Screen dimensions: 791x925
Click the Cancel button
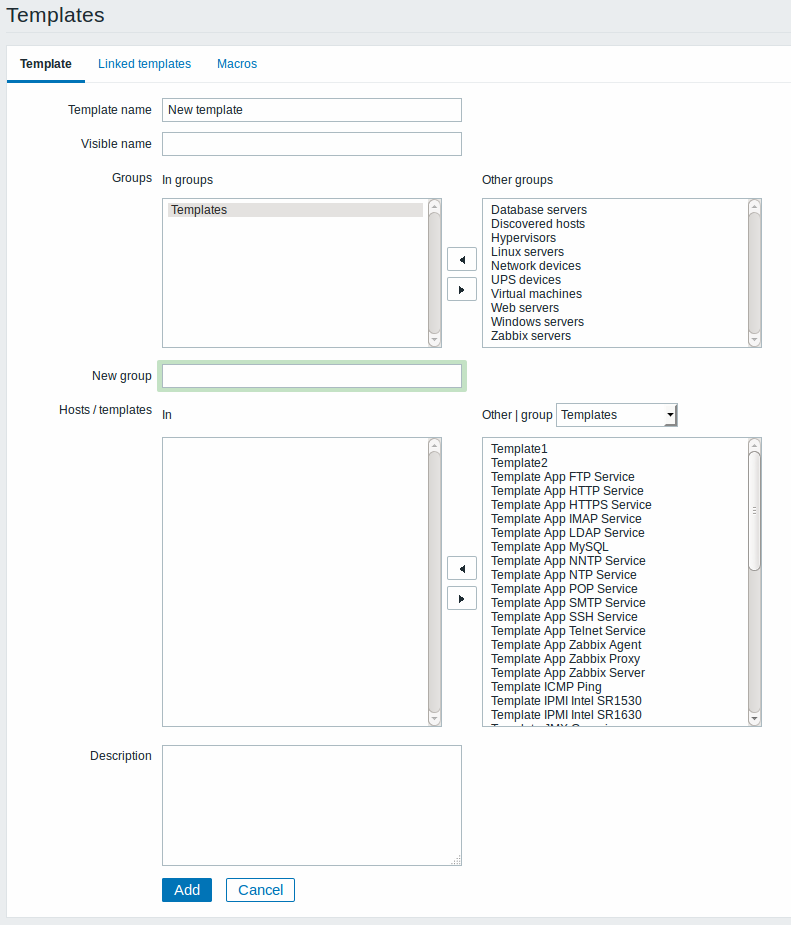[x=260, y=890]
